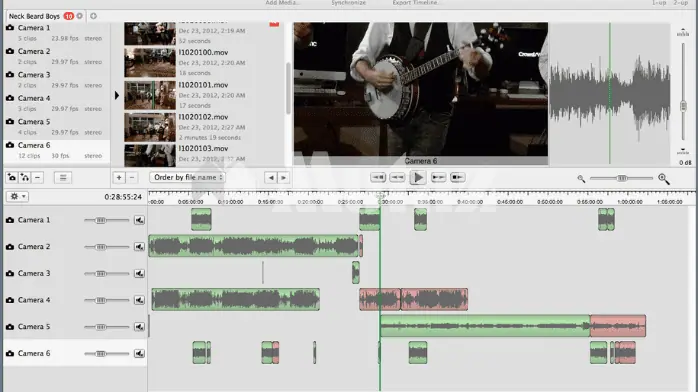The image size is (698, 392).
Task: Remove the selected camera with the minus button
Action: point(37,178)
